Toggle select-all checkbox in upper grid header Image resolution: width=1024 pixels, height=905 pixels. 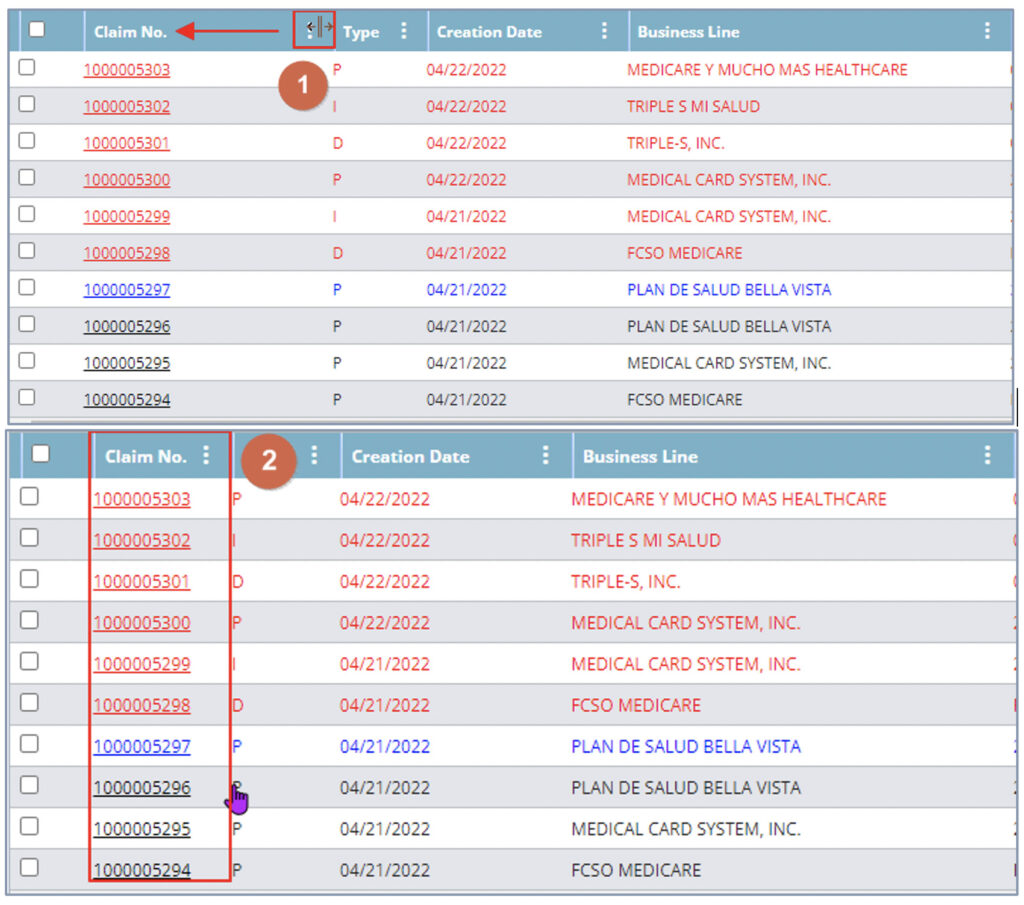click(37, 30)
